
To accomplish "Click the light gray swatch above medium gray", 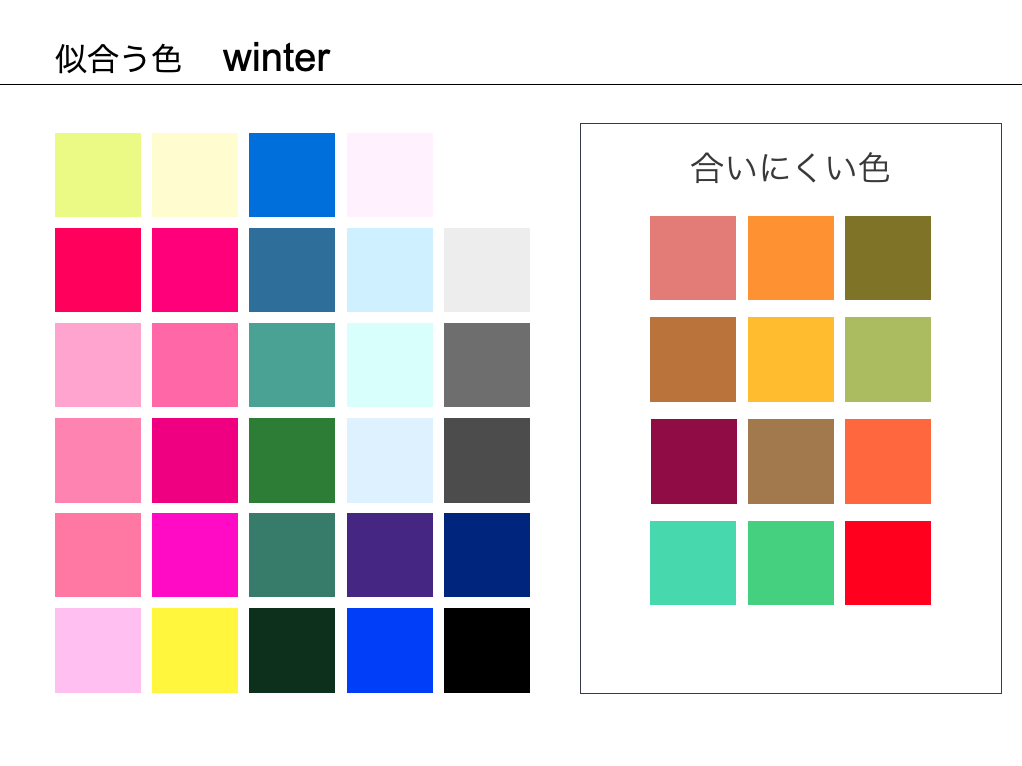I will pyautogui.click(x=487, y=270).
